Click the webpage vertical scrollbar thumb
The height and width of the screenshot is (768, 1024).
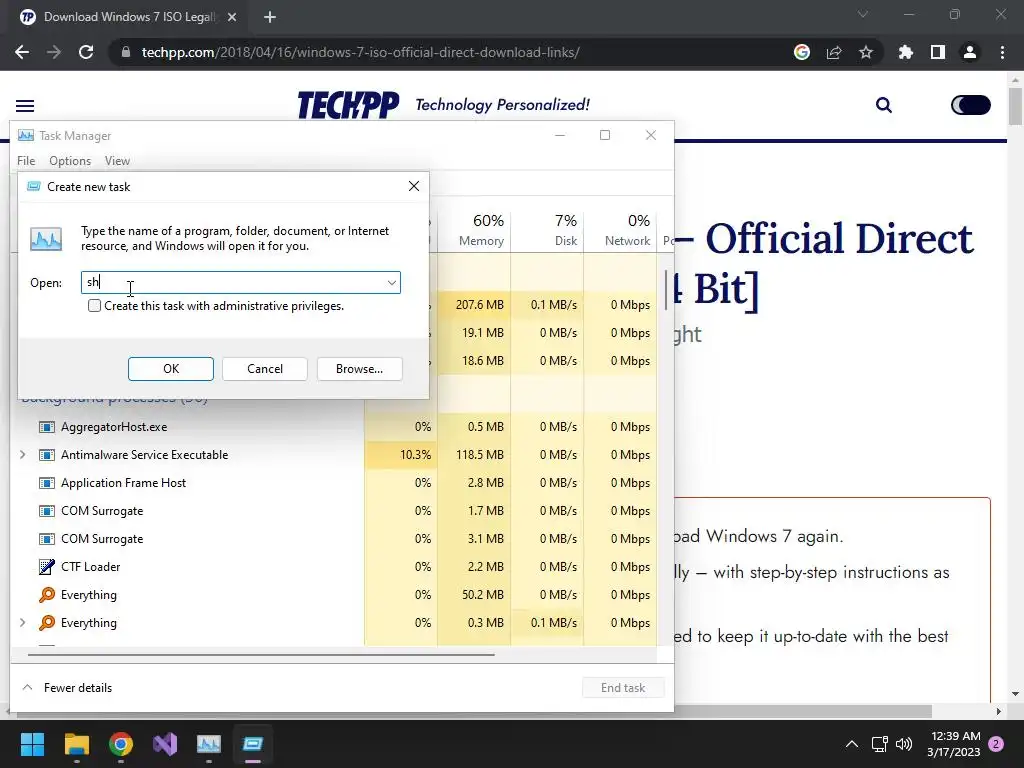(1015, 104)
